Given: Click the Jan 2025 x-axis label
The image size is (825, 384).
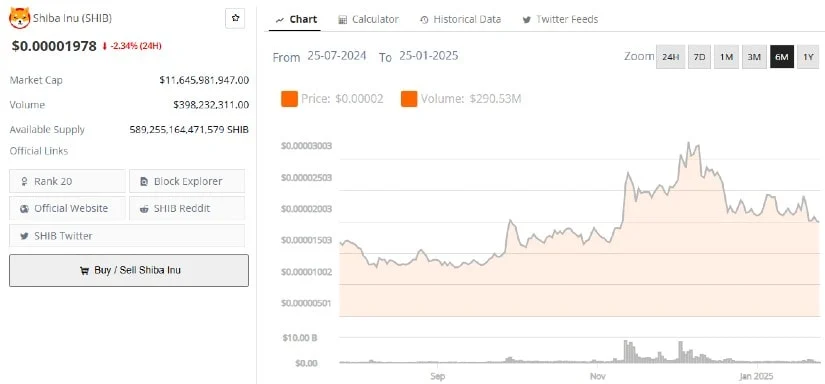Looking at the screenshot, I should (757, 376).
